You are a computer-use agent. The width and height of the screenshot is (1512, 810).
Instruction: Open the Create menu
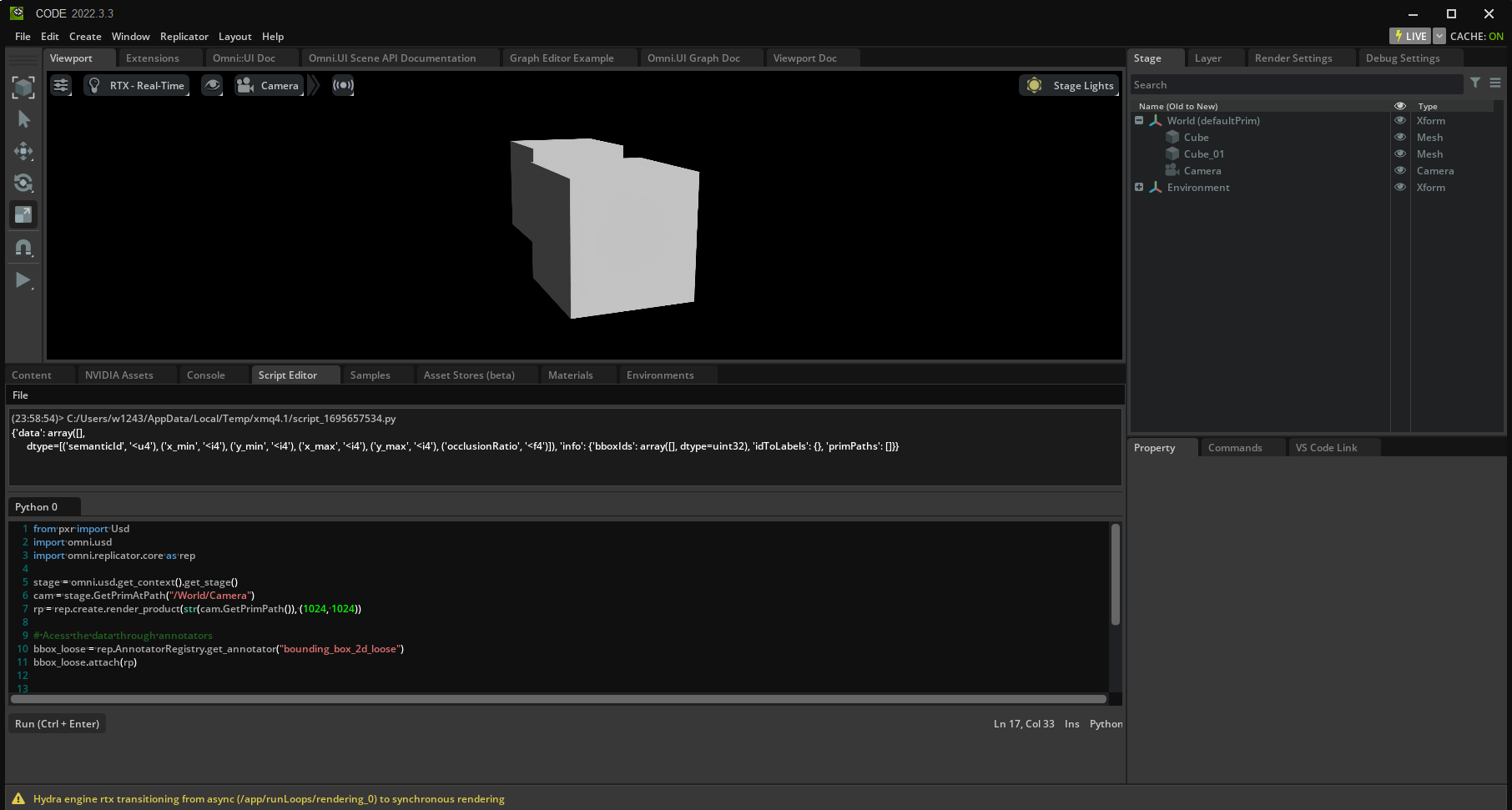[x=85, y=36]
